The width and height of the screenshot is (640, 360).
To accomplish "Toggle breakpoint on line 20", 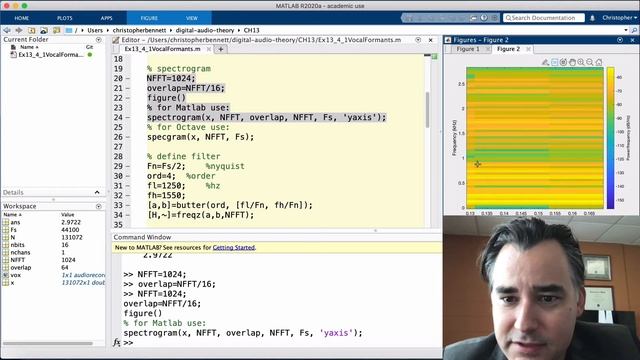I will (x=128, y=78).
